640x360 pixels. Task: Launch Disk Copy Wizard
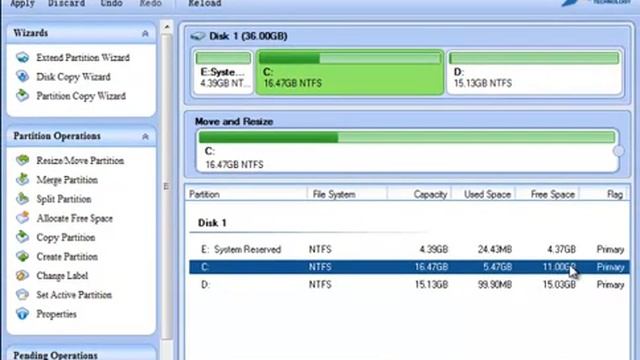click(x=73, y=77)
